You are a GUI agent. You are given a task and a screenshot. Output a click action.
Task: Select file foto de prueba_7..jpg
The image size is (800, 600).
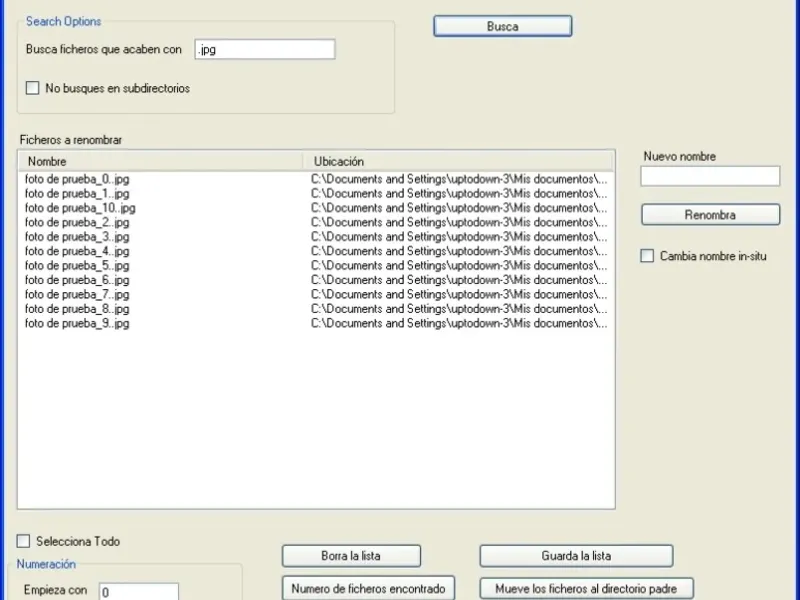77,294
